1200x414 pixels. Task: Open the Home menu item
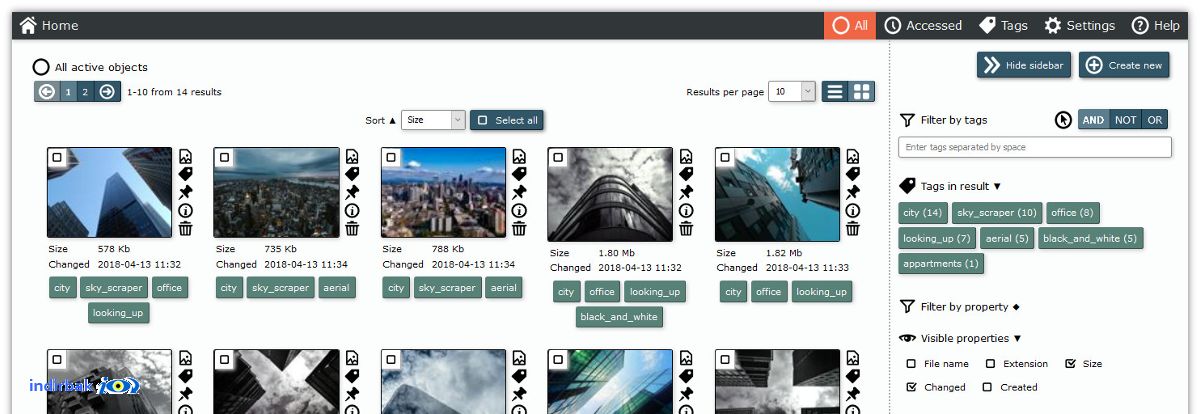49,26
